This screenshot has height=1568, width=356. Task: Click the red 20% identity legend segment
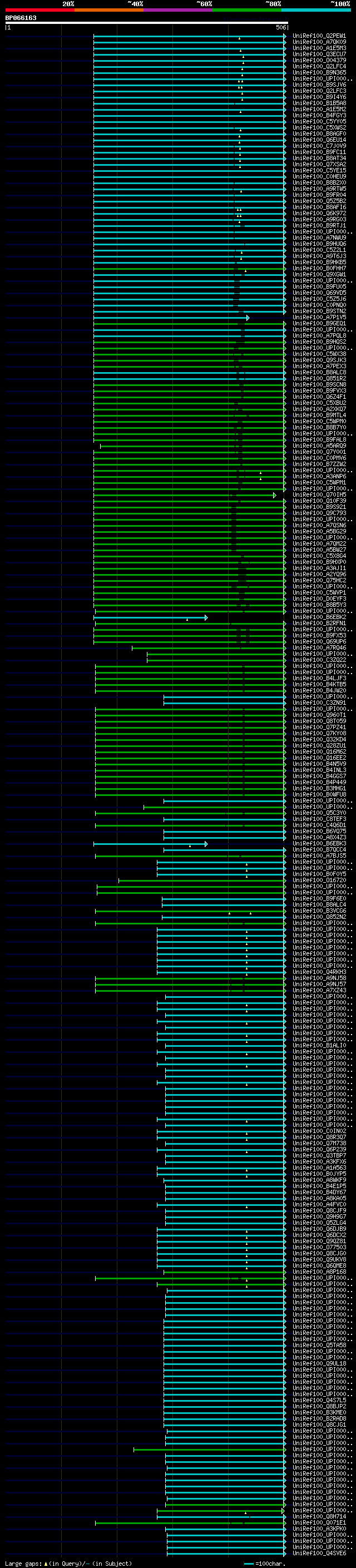(39, 10)
